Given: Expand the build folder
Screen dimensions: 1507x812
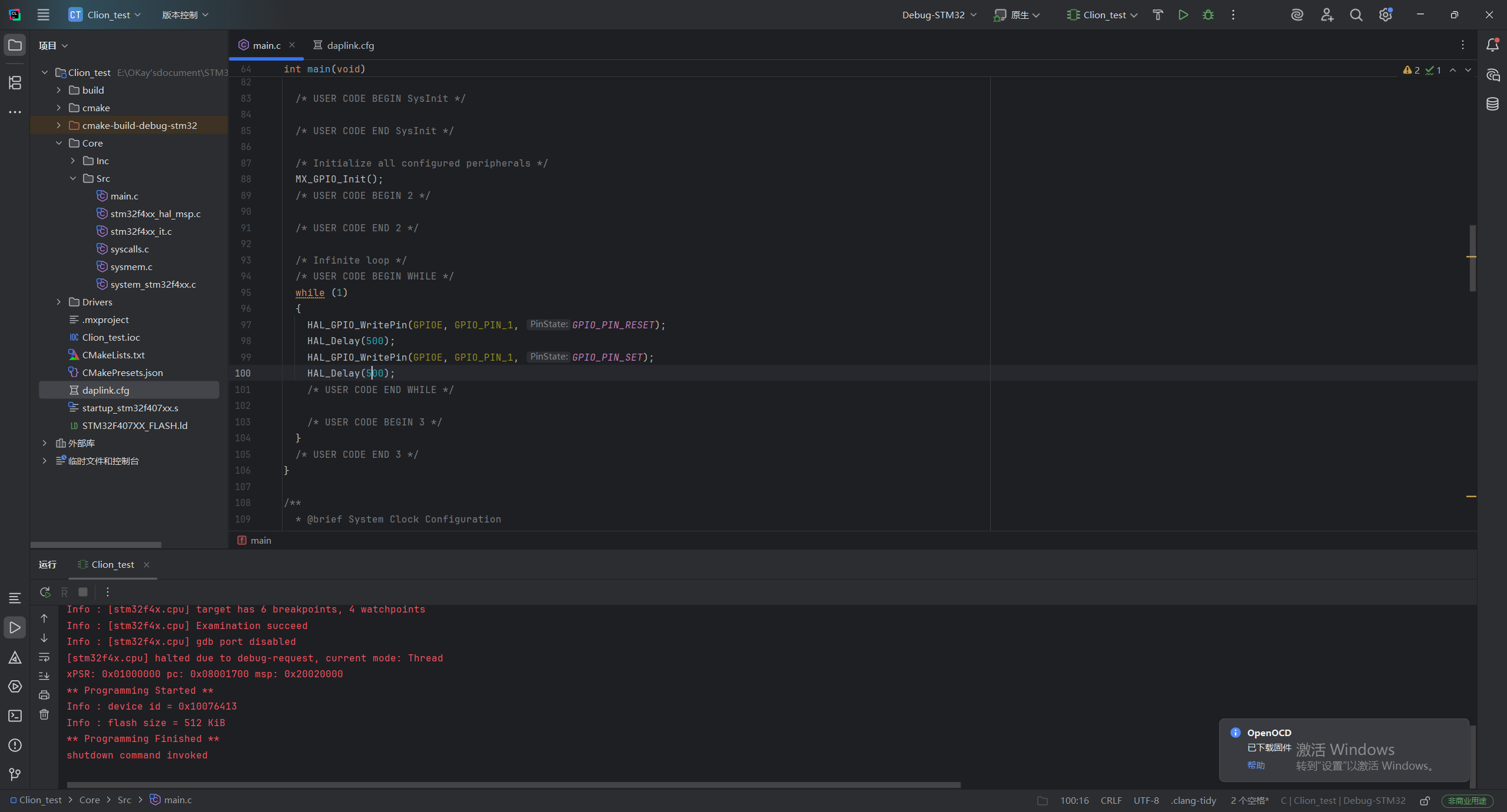Looking at the screenshot, I should pos(58,90).
